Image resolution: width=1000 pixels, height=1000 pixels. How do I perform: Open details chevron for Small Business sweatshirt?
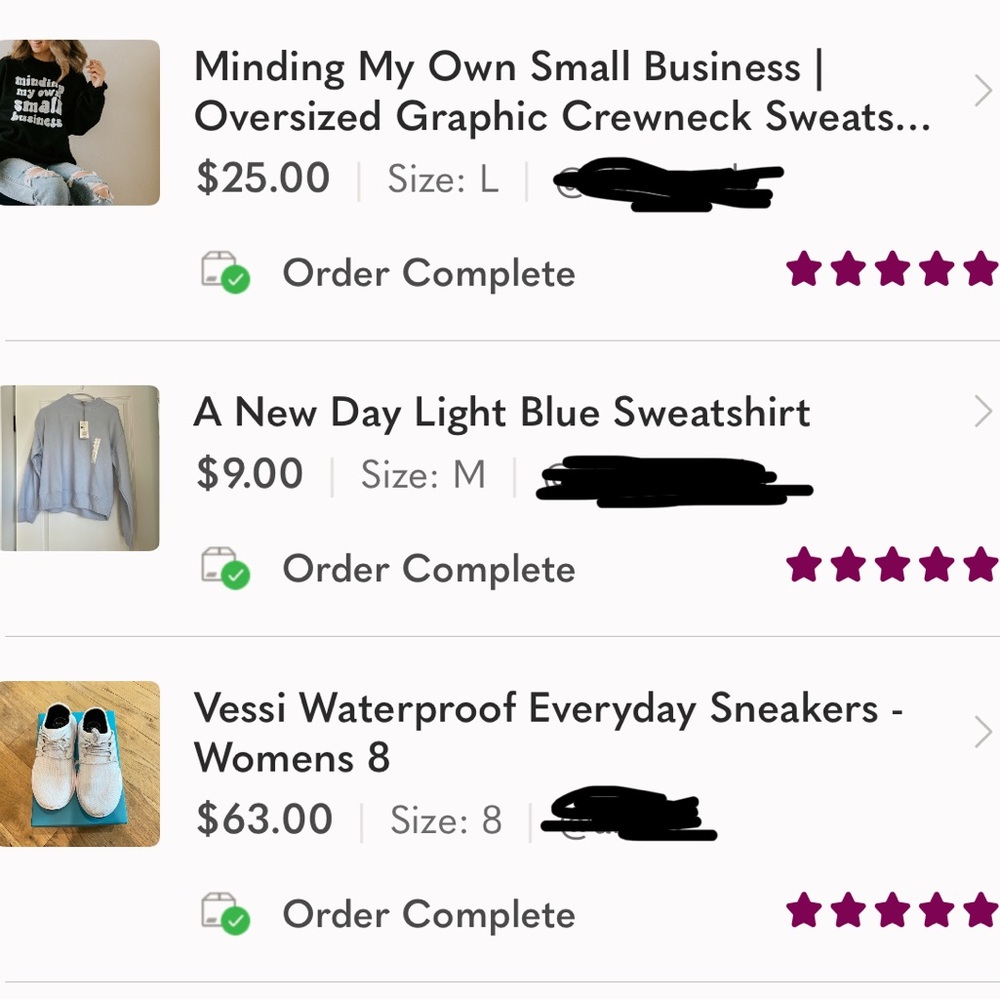point(982,93)
